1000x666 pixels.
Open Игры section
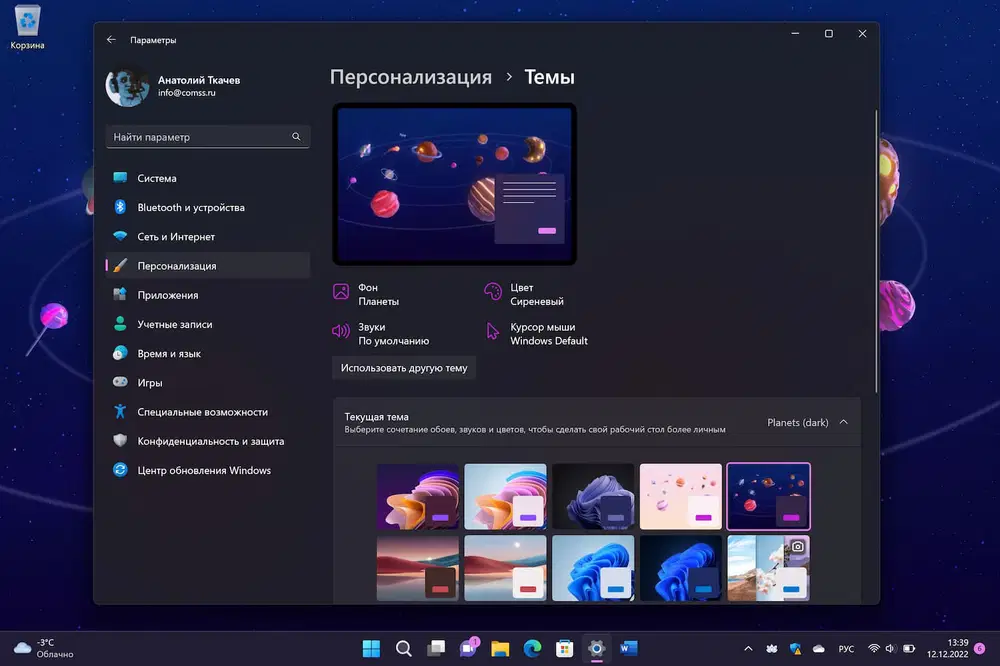[208, 383]
